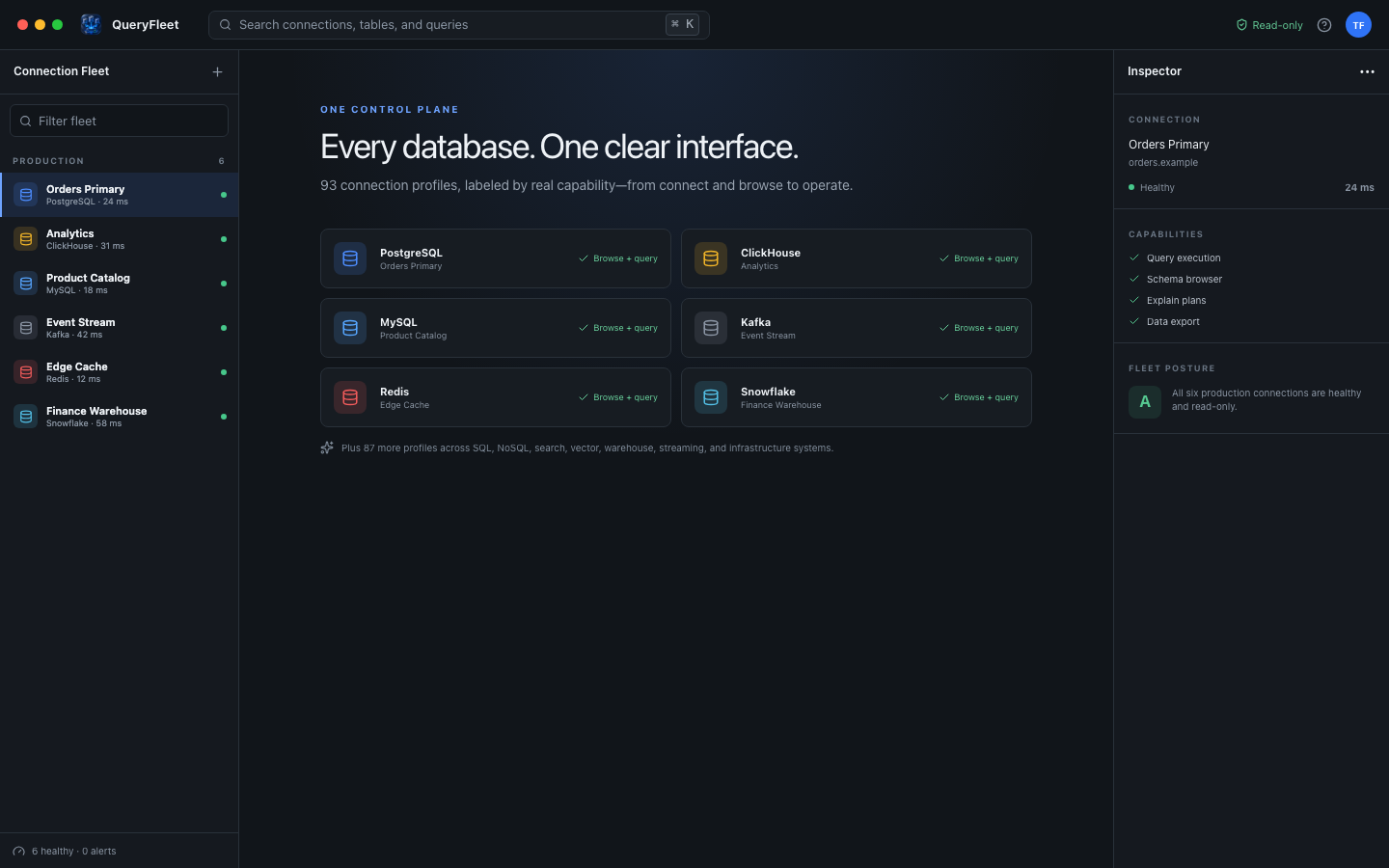Screen dimensions: 1389x868
Task: Focus the search connections, tables, and queries field
Action: pos(459,25)
